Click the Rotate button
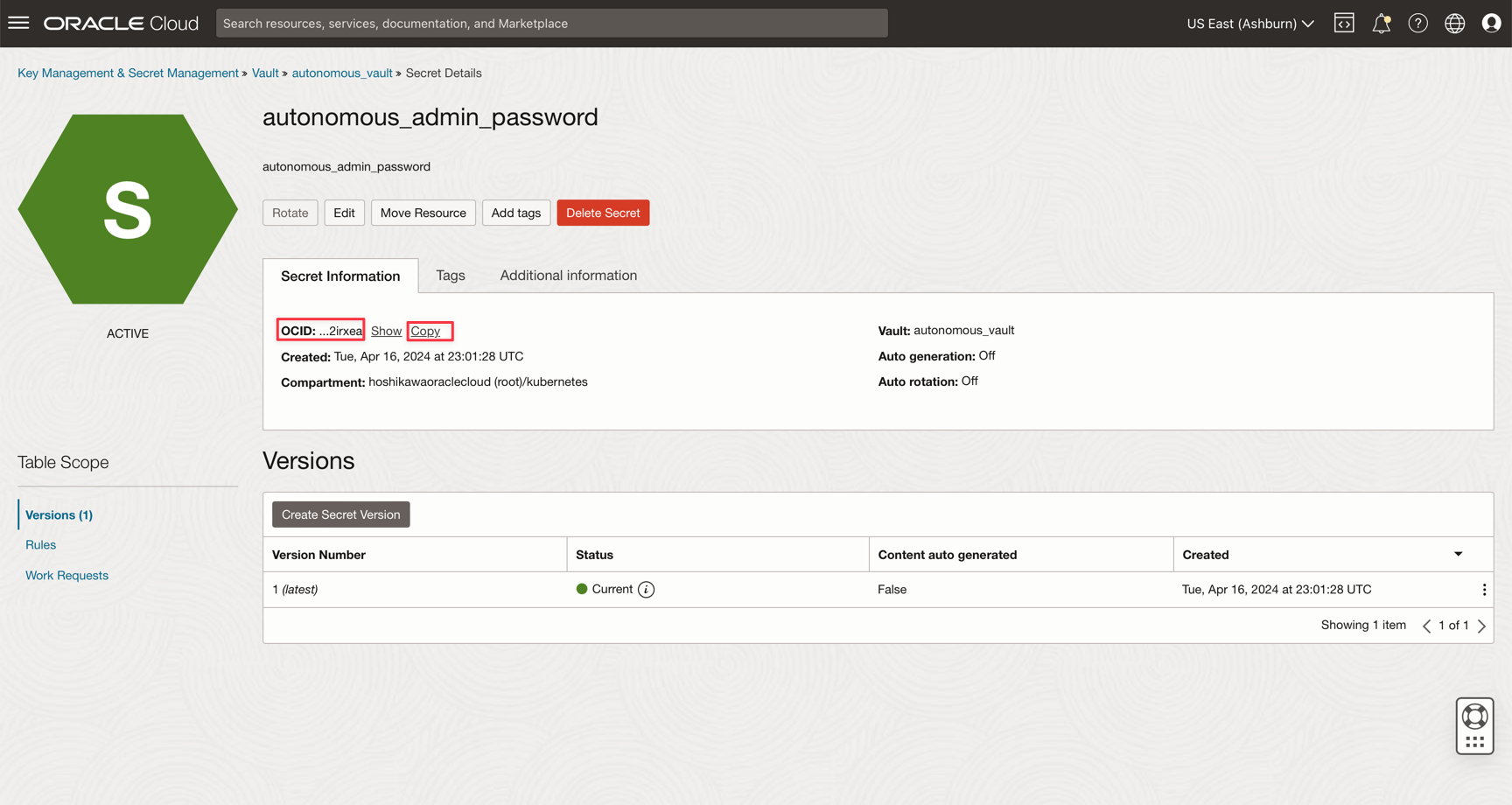Viewport: 1512px width, 805px height. pyautogui.click(x=290, y=213)
